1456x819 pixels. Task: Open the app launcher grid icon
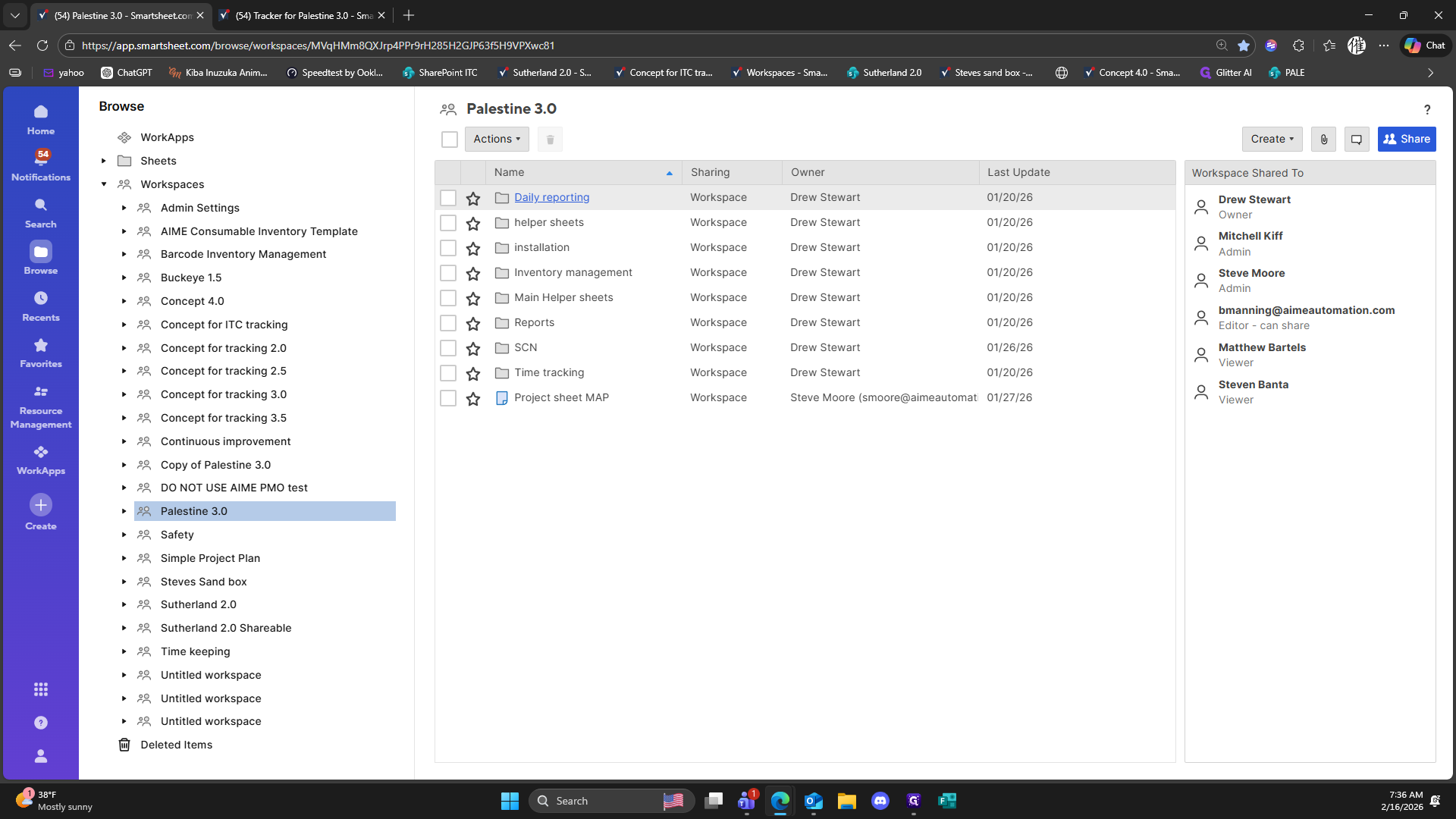pyautogui.click(x=41, y=689)
